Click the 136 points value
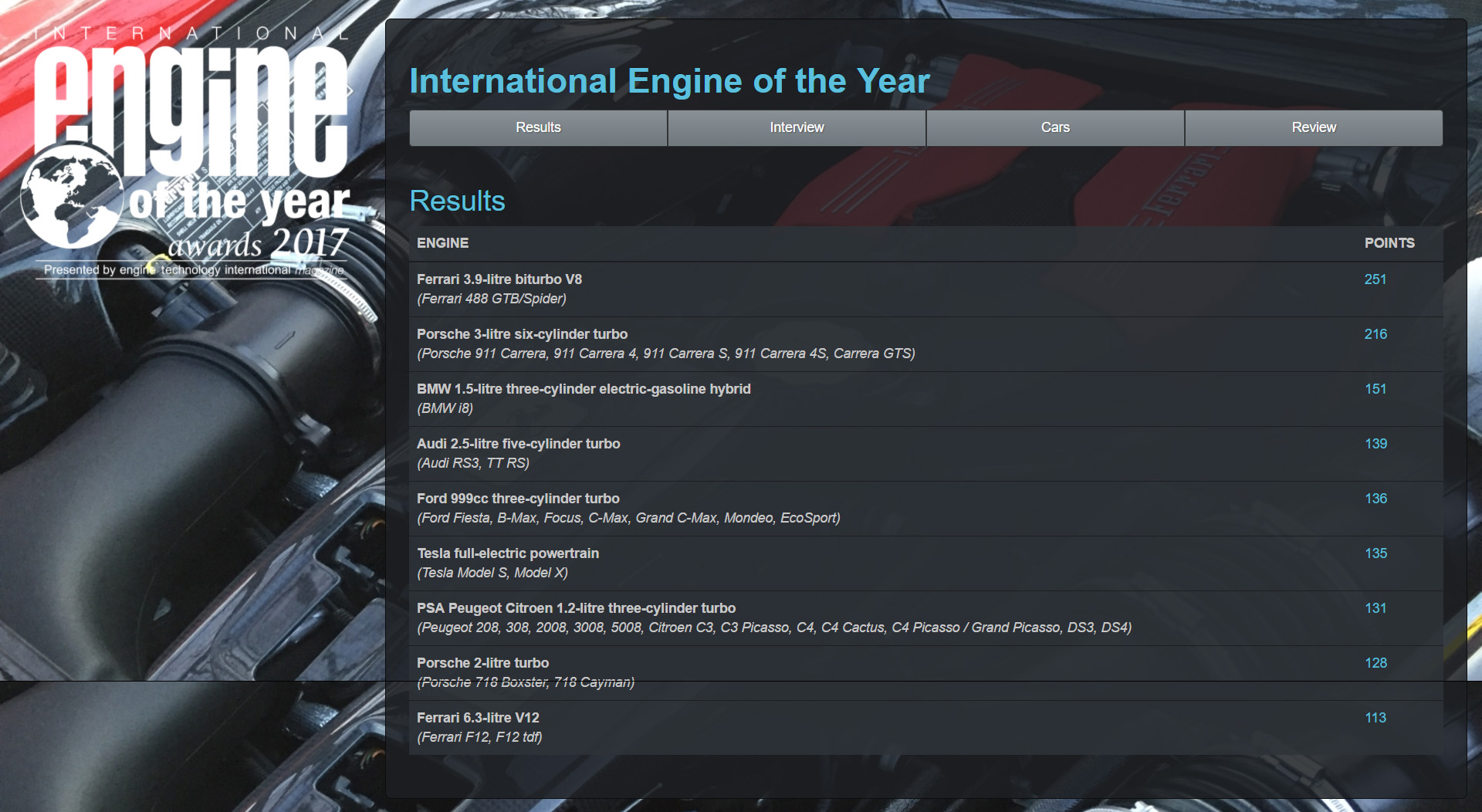Viewport: 1482px width, 812px height. (1375, 499)
